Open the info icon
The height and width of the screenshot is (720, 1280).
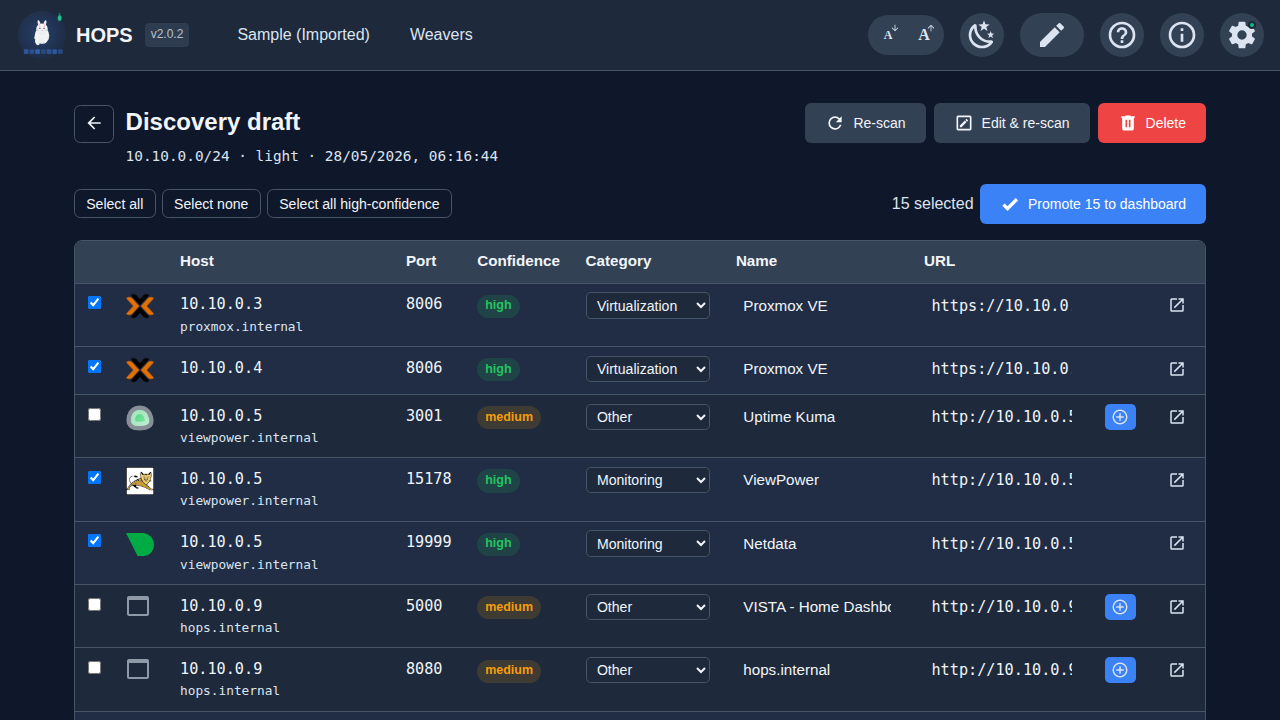click(1182, 35)
